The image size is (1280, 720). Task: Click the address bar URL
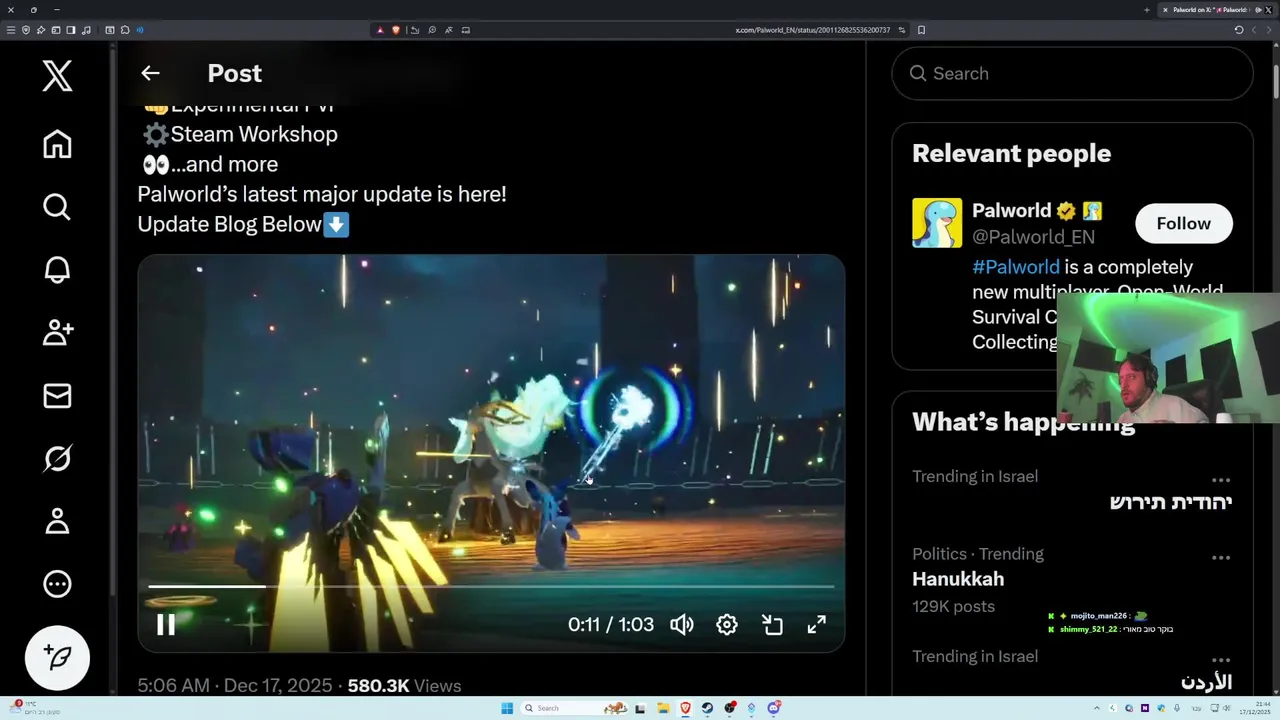(813, 30)
